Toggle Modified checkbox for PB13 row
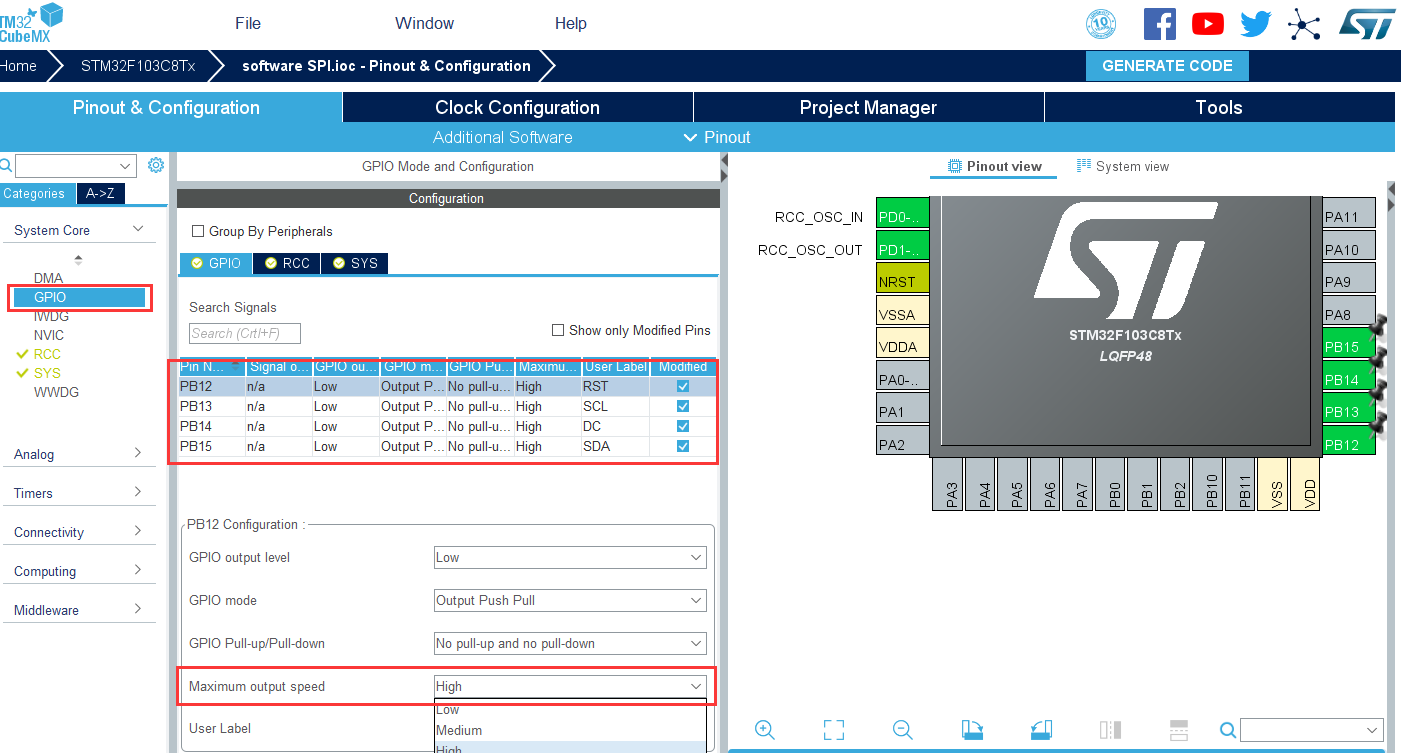The image size is (1401, 753). (x=683, y=406)
